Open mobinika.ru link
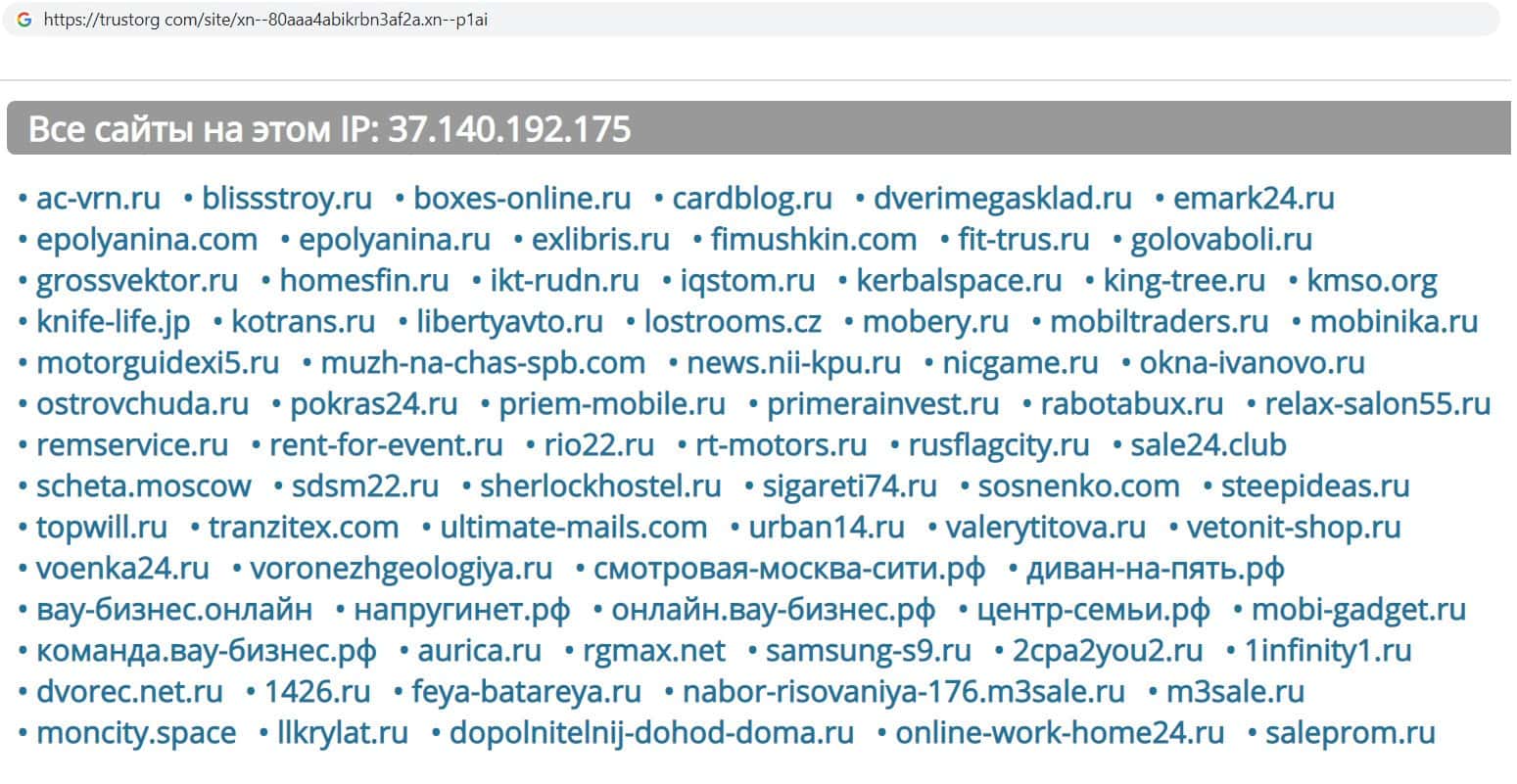 coord(1394,322)
